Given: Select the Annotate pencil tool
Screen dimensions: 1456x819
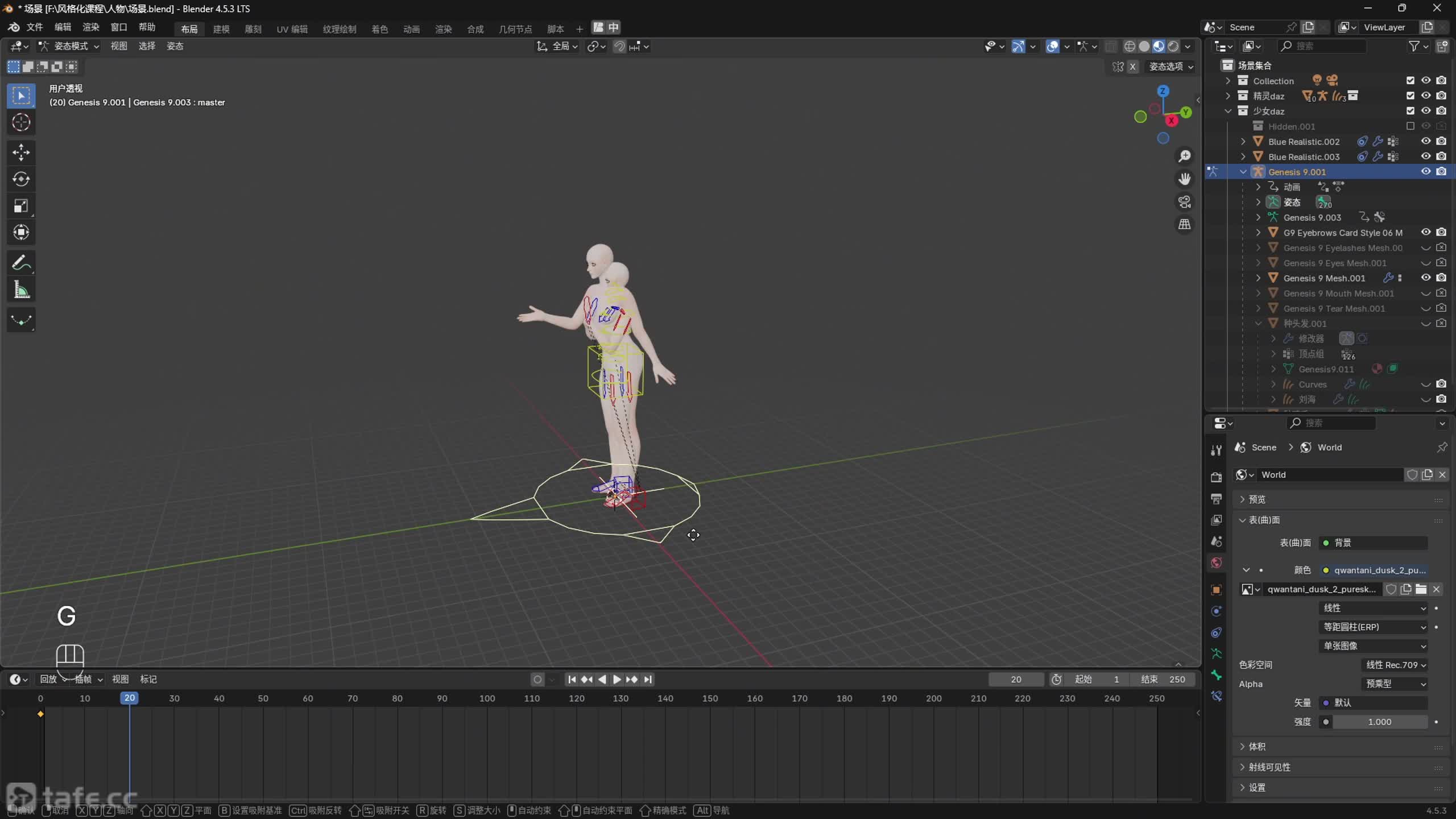Looking at the screenshot, I should click(21, 263).
